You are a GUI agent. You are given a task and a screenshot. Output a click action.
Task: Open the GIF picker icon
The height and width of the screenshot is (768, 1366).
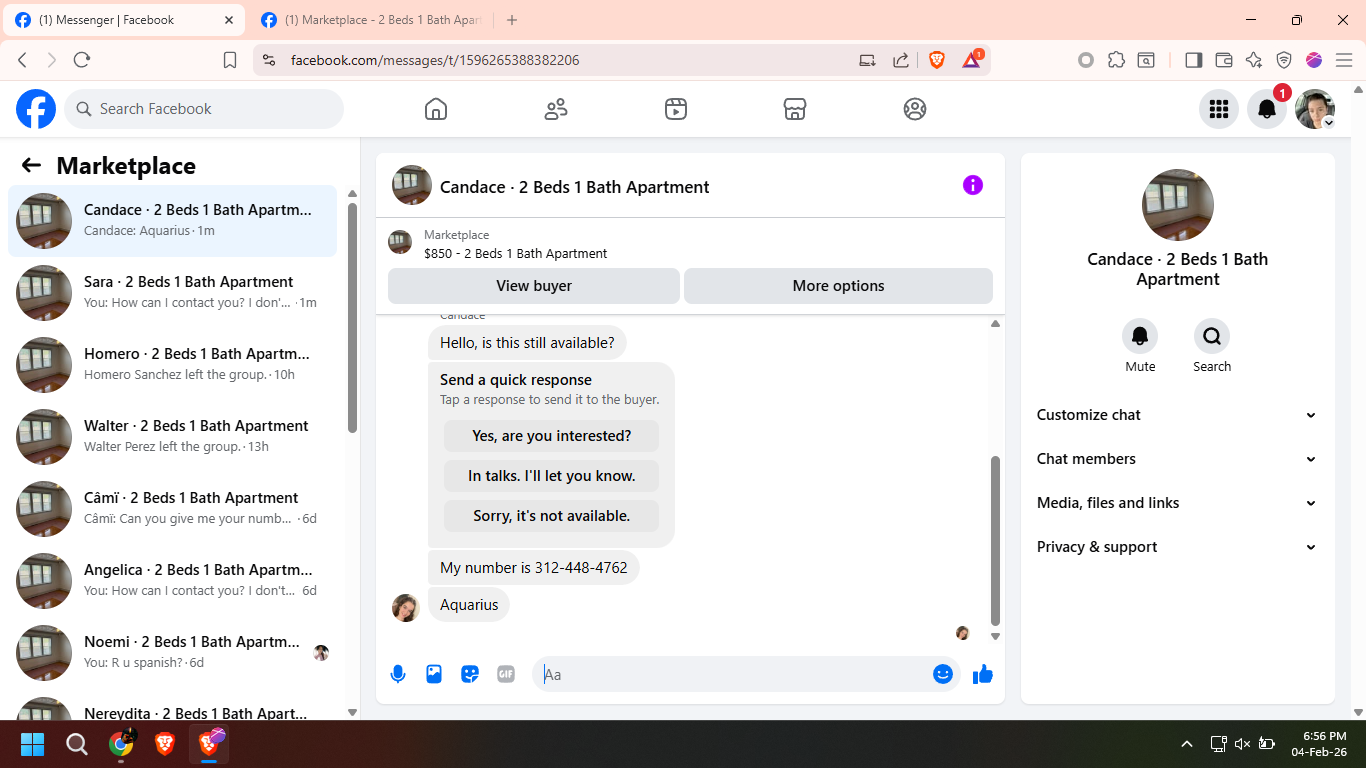[506, 674]
